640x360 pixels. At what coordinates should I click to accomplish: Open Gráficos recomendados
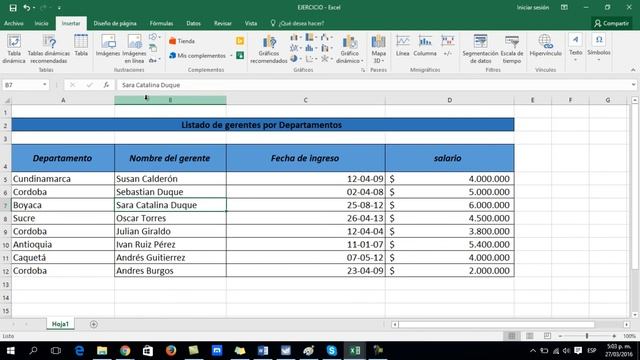coord(269,49)
